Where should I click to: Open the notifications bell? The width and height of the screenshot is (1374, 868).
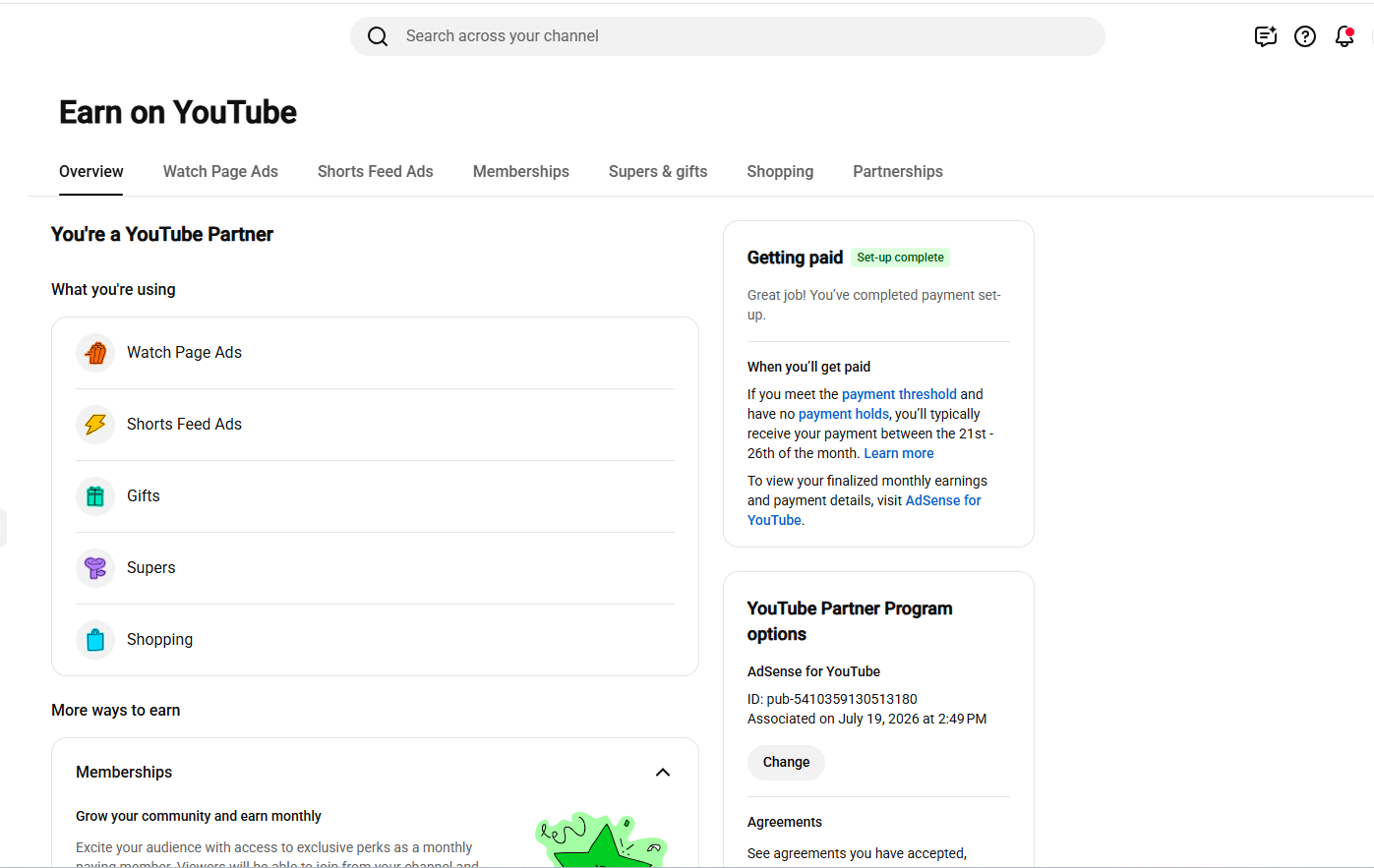(x=1344, y=36)
